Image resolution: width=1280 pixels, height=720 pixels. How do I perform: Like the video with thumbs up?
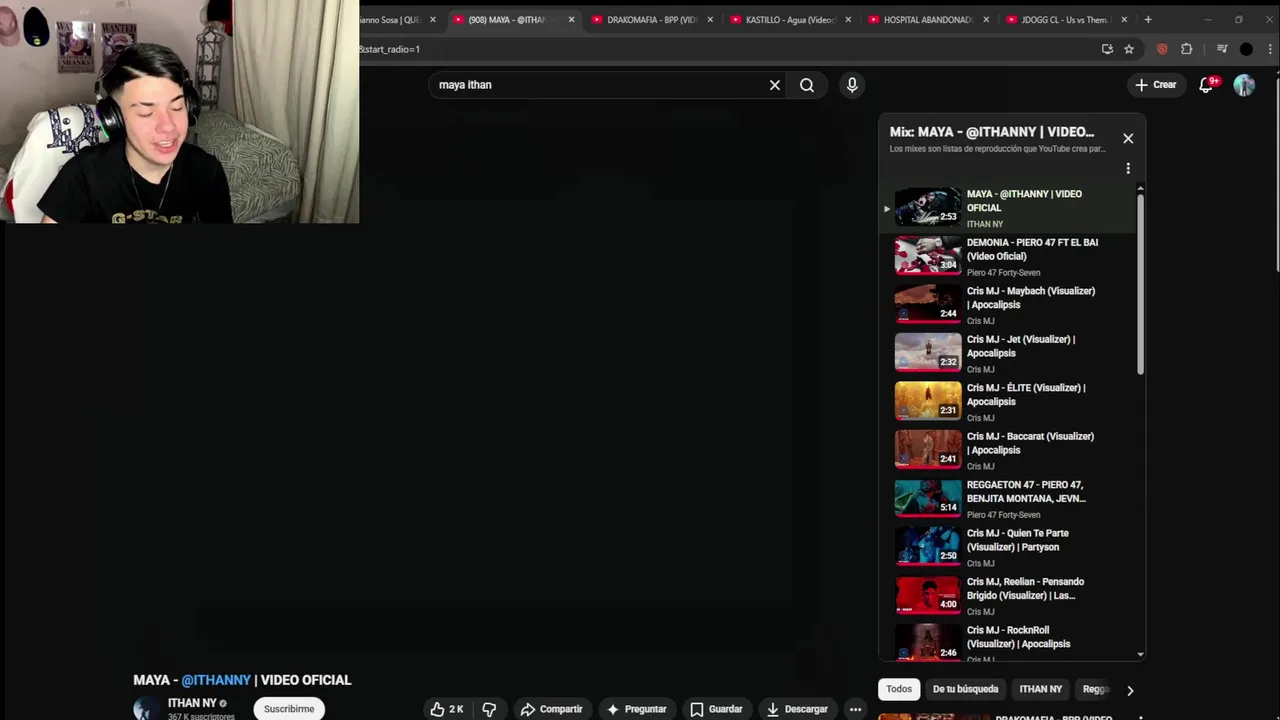click(x=446, y=709)
